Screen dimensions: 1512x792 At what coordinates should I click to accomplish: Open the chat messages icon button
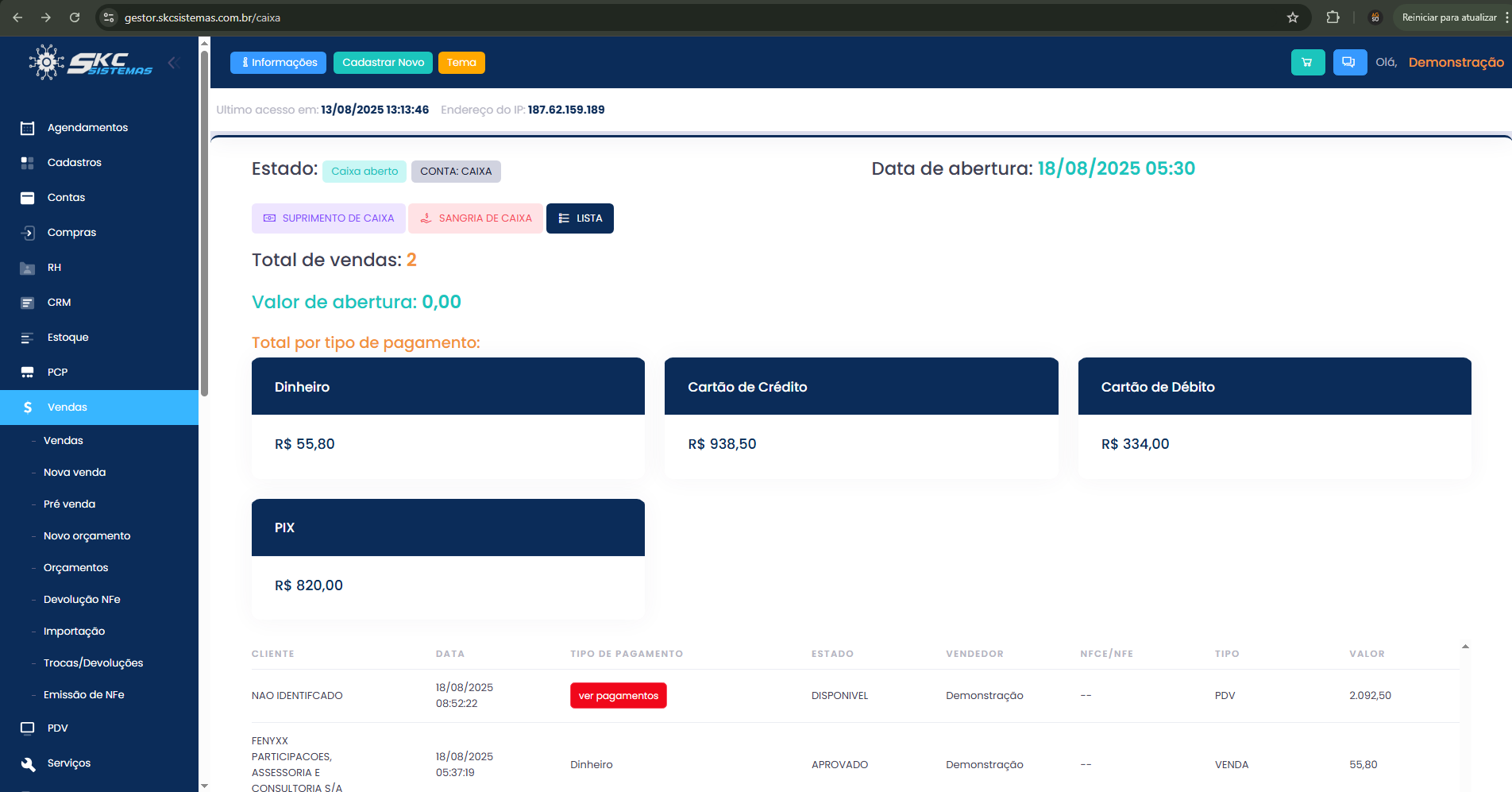1349,63
